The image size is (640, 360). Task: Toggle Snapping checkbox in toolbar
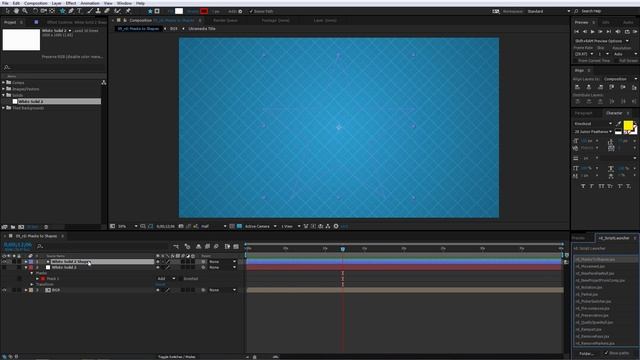coord(251,11)
